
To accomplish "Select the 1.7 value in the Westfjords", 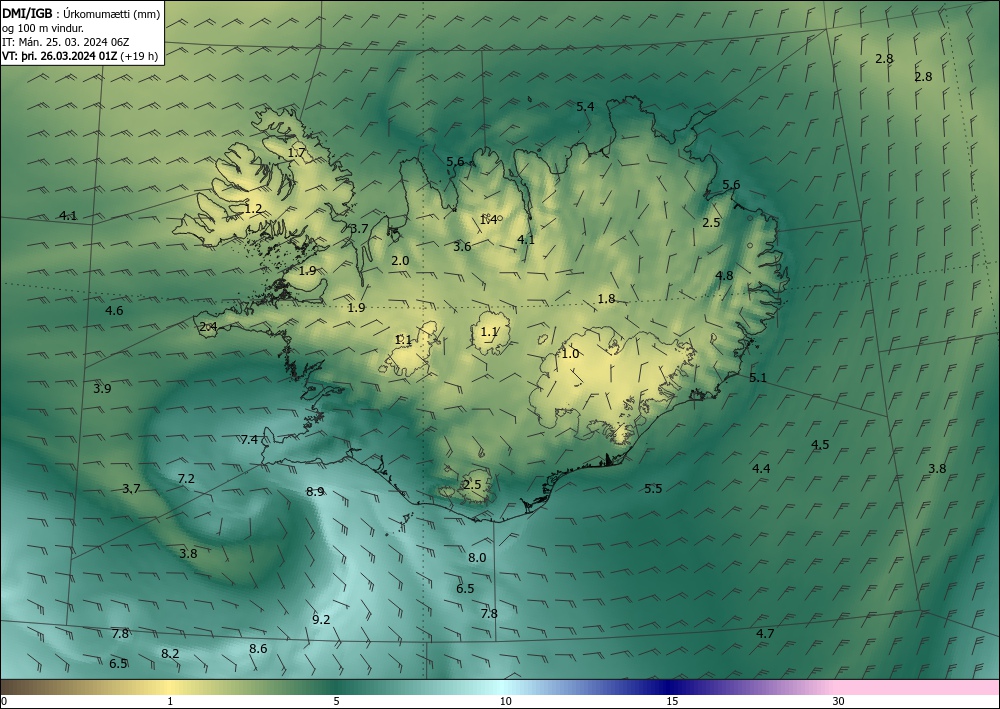I will click(297, 152).
